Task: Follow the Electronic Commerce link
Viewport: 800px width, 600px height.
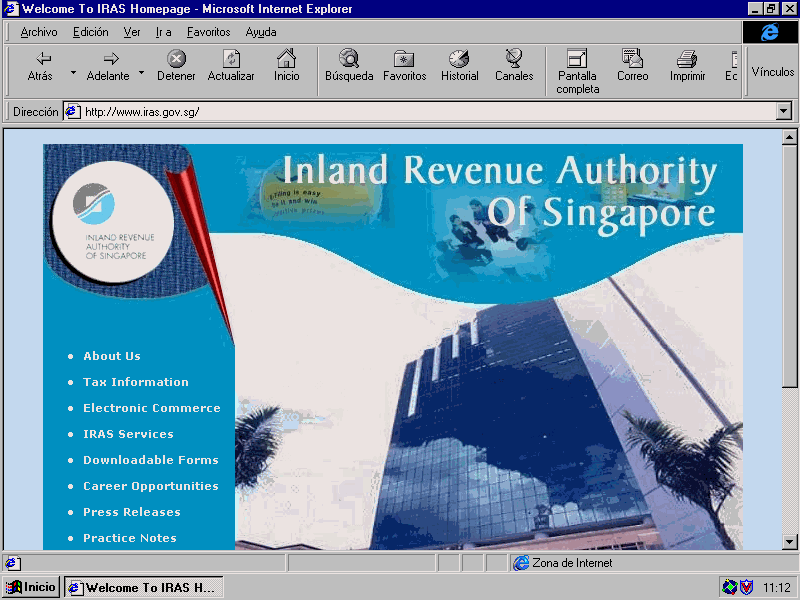Action: click(152, 408)
